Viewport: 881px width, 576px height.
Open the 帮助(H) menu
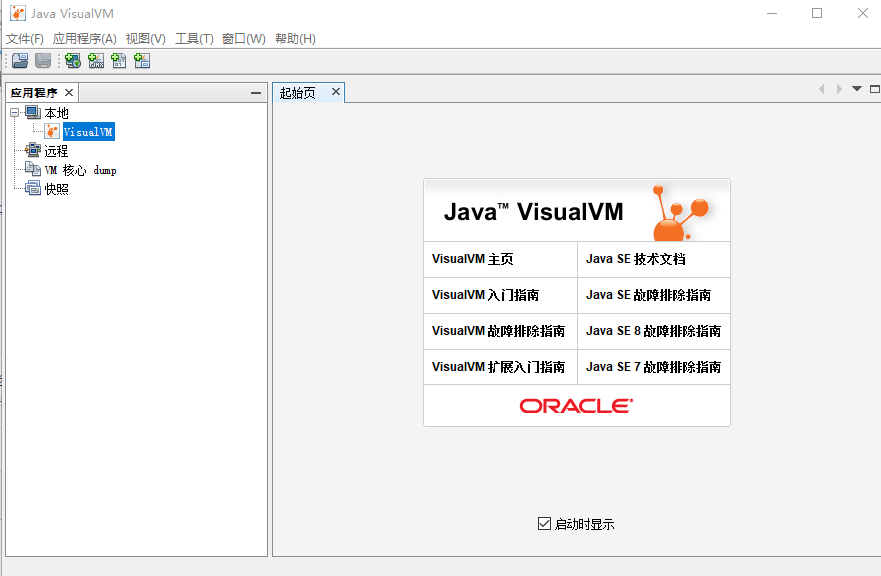coord(295,39)
